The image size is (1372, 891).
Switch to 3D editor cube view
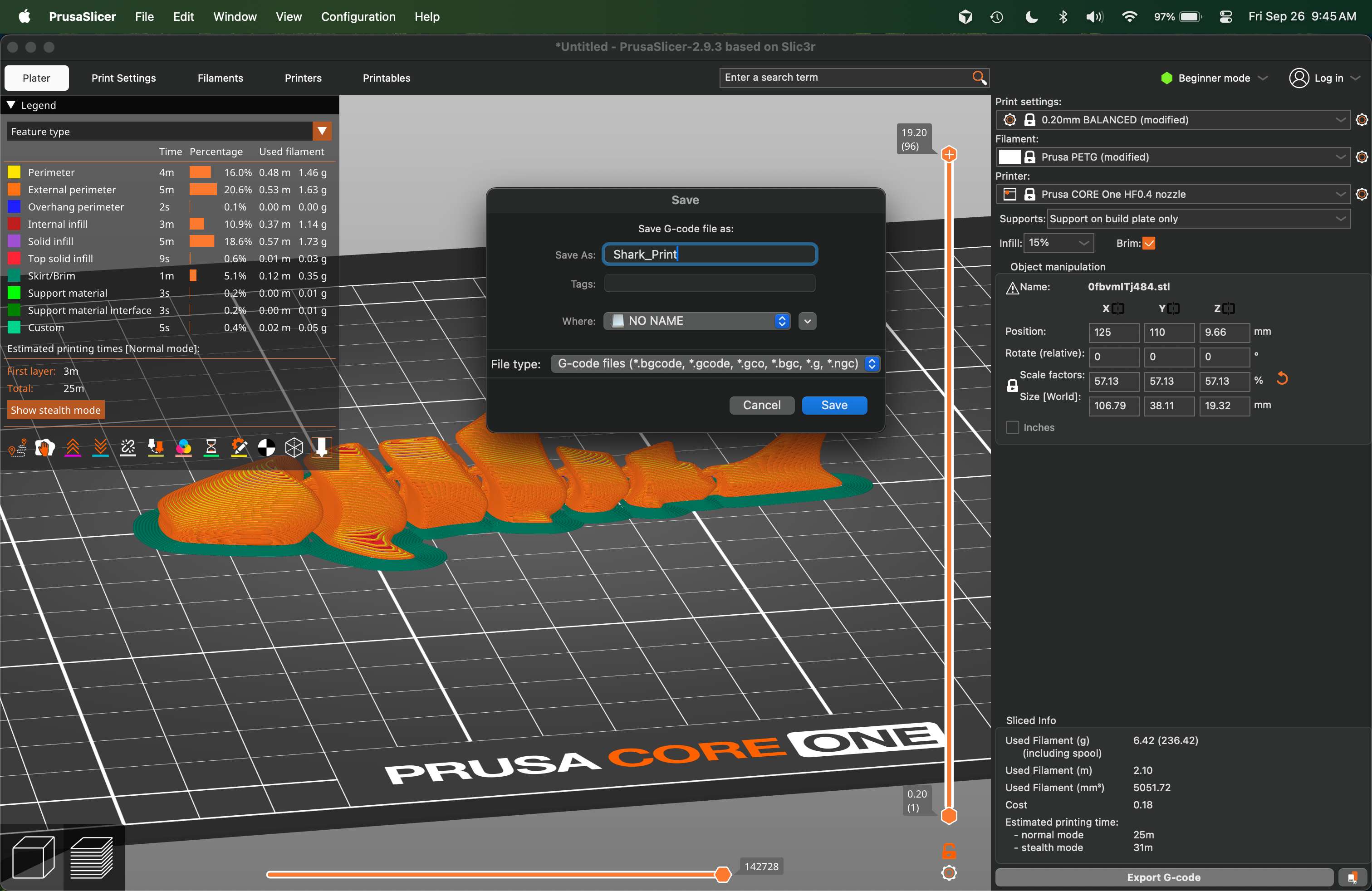click(33, 858)
